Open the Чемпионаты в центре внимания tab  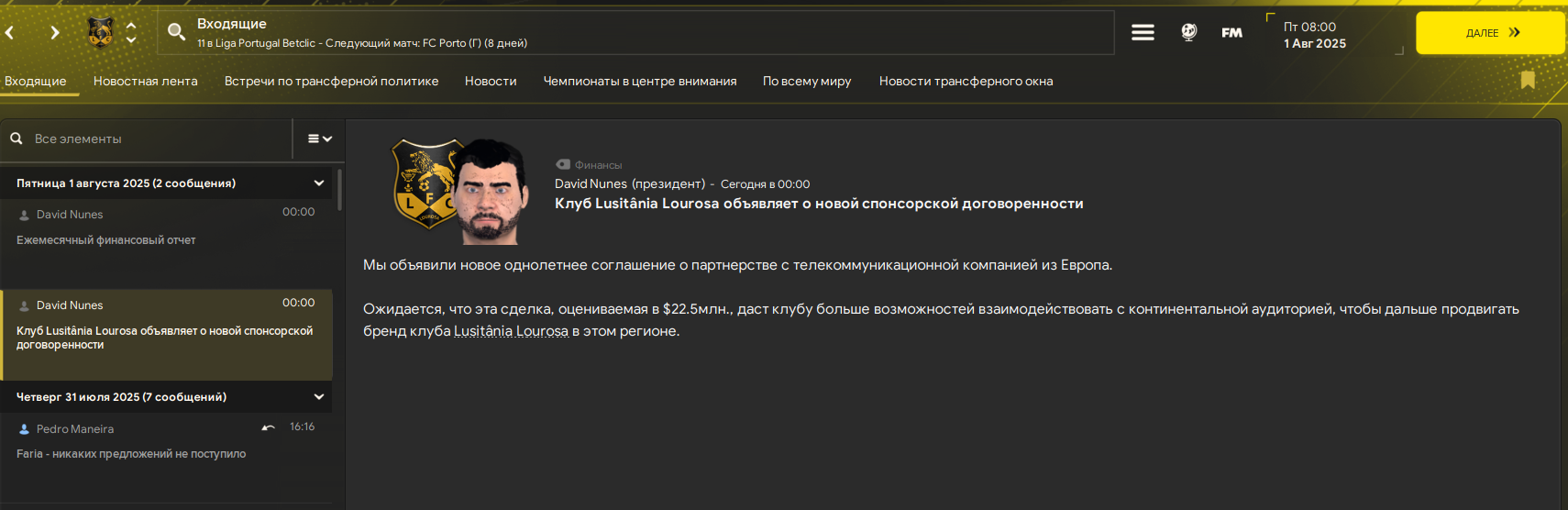[x=640, y=81]
